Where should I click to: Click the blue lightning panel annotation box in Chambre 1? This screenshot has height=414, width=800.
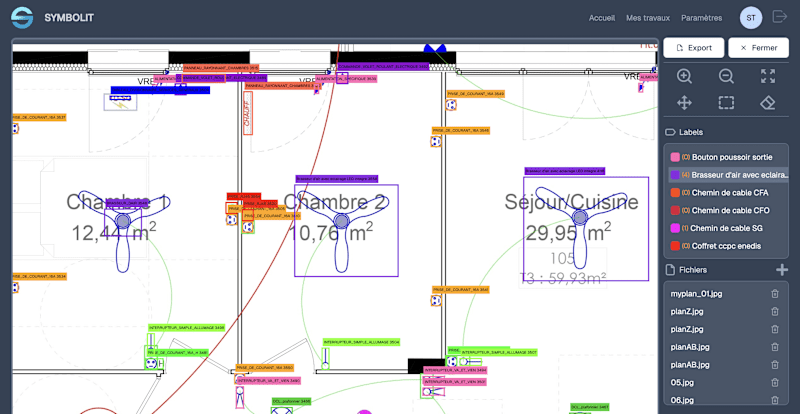coord(120,102)
